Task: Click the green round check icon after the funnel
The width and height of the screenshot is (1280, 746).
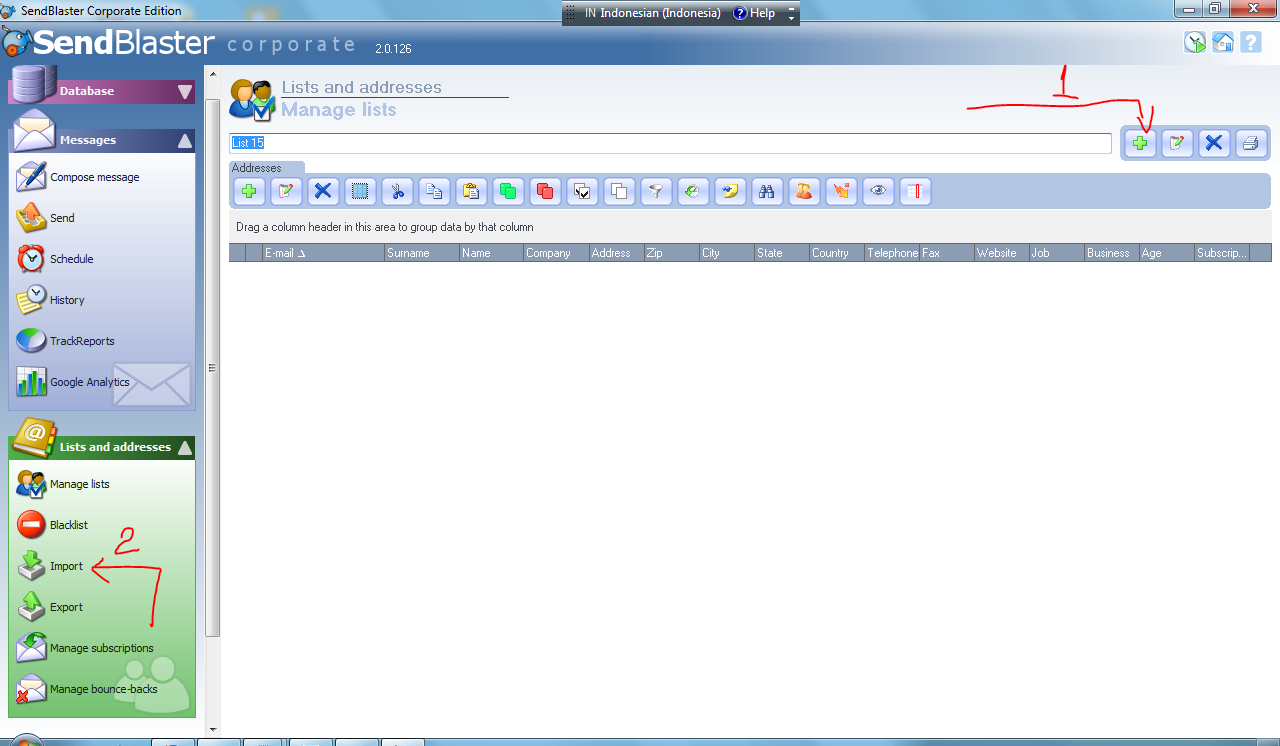Action: click(693, 191)
